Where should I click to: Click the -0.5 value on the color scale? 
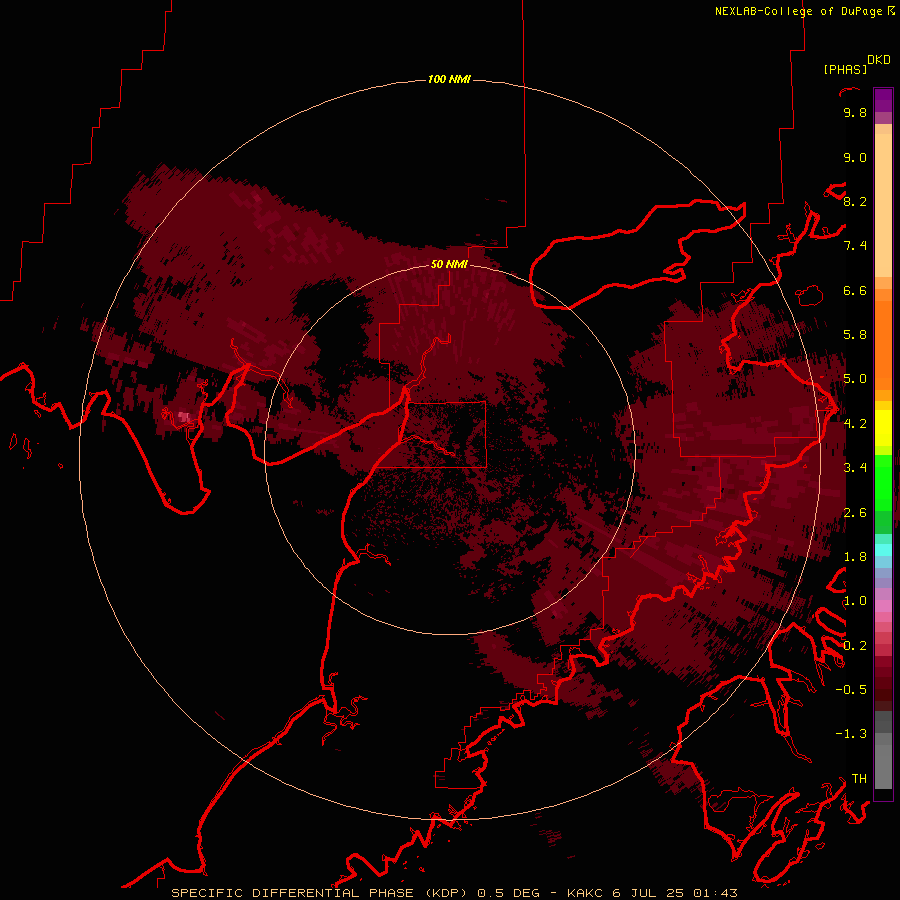point(851,690)
